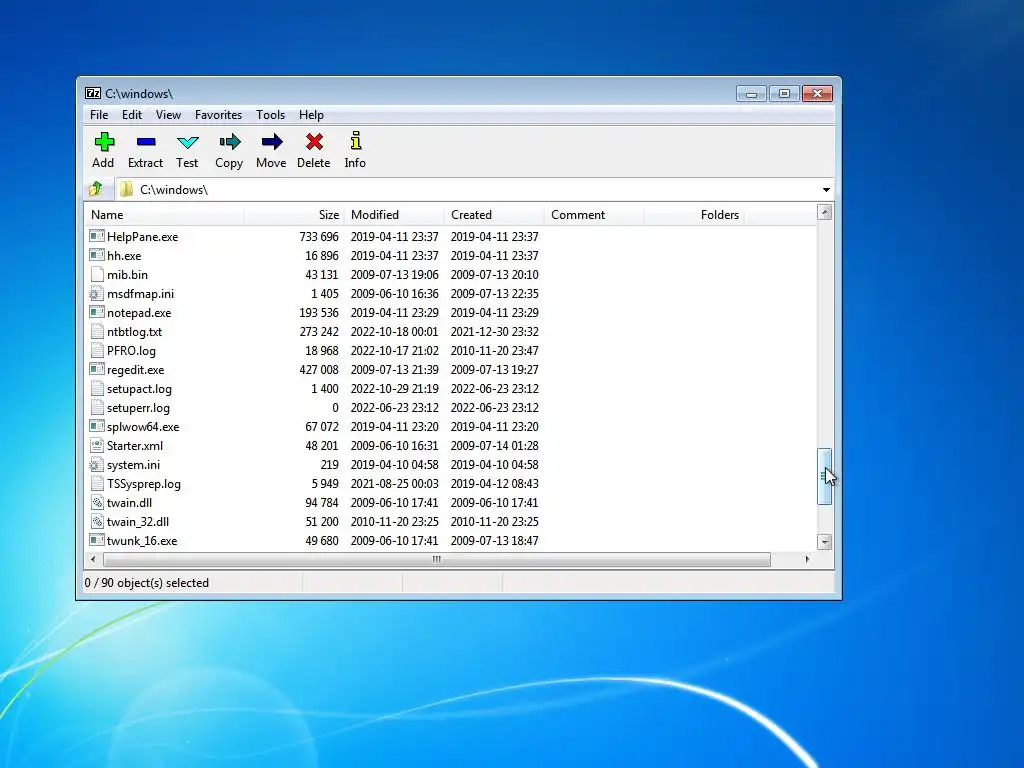Open the Help menu
The image size is (1024, 768).
coord(312,115)
